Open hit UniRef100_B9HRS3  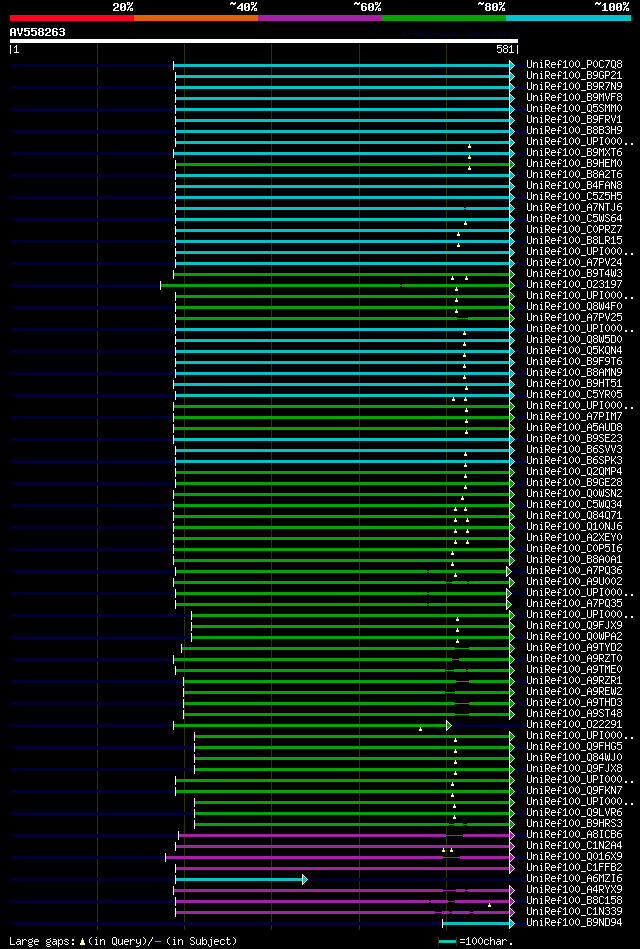point(574,824)
